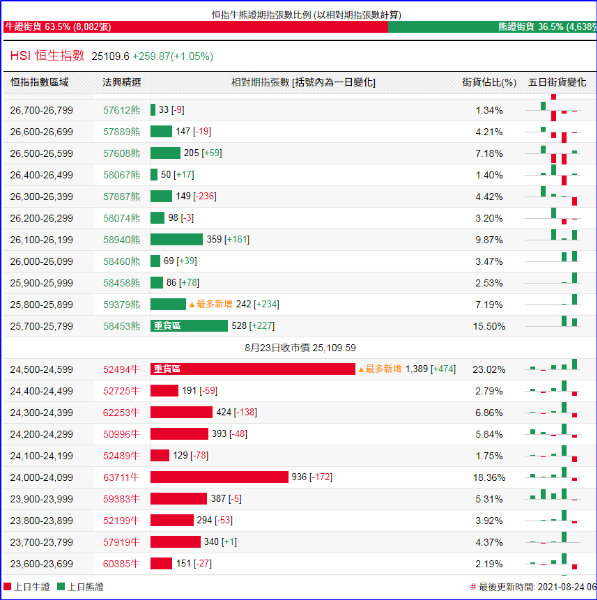This screenshot has width=597, height=600.
Task: Click the red bar for 24,300-24,399
Action: point(181,412)
